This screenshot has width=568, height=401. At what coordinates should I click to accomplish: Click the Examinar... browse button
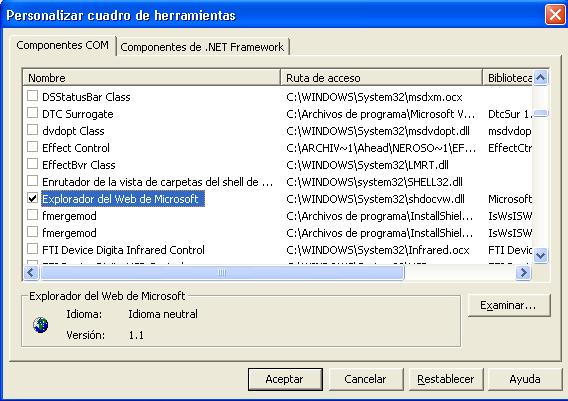pyautogui.click(x=509, y=305)
